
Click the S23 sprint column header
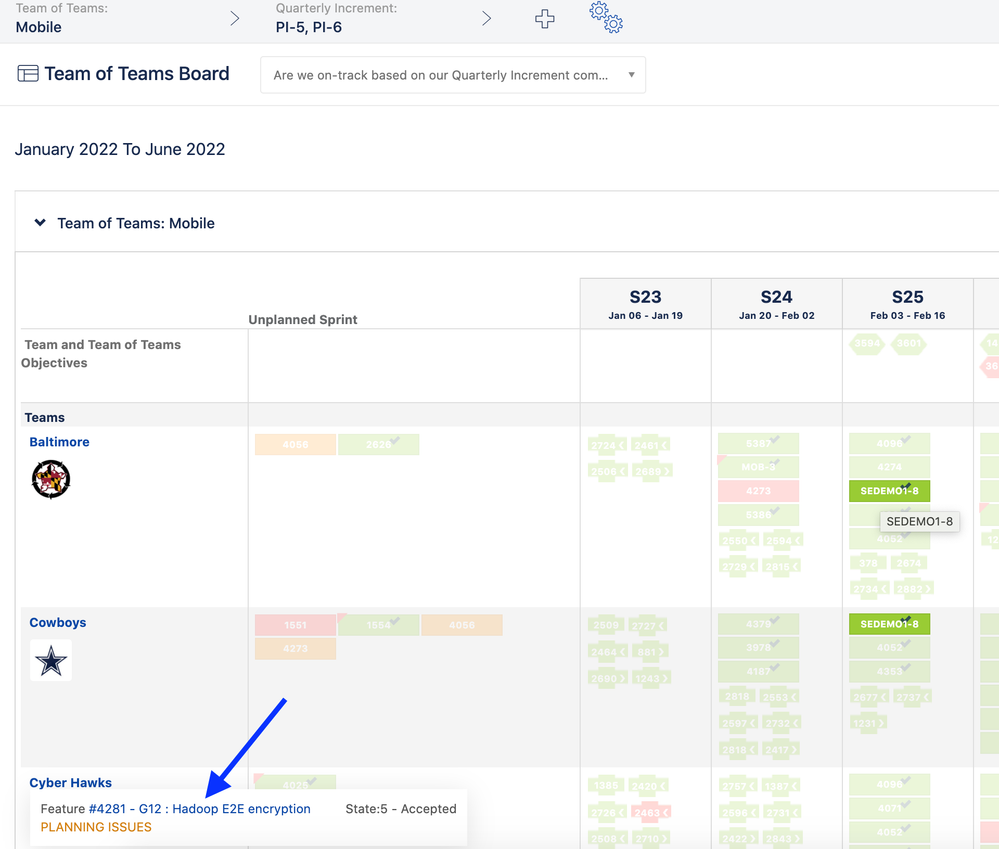[645, 304]
